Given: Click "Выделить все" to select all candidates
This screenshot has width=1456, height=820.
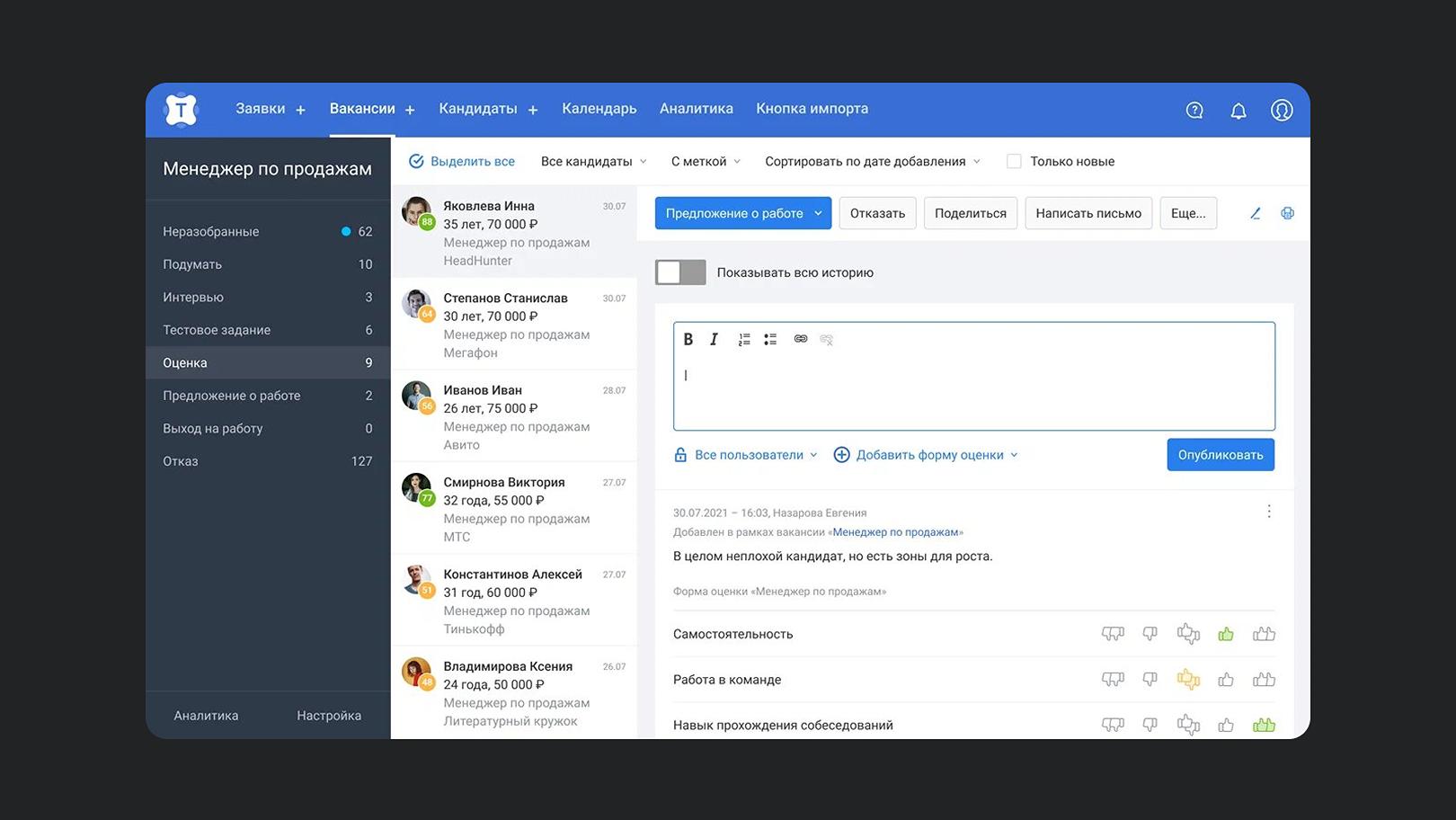Looking at the screenshot, I should point(462,162).
